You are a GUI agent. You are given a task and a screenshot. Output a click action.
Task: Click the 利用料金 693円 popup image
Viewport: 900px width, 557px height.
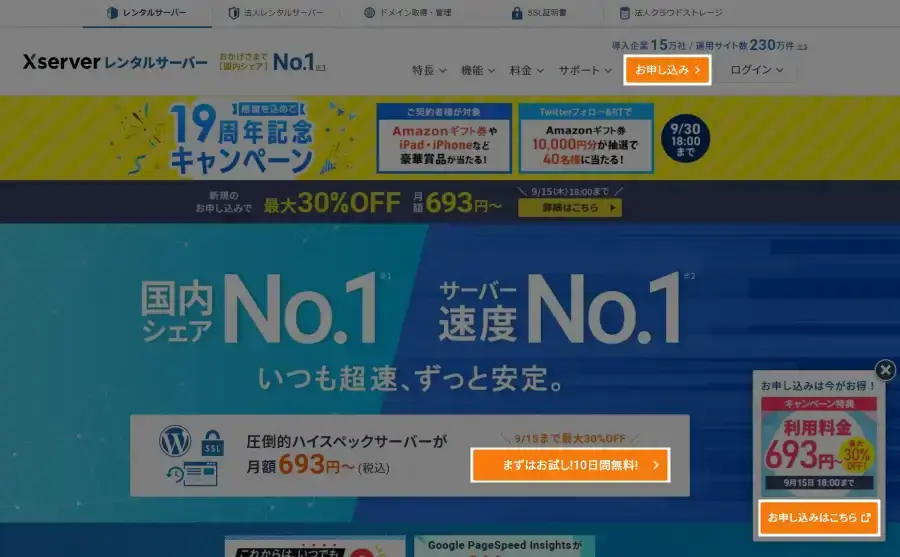819,446
